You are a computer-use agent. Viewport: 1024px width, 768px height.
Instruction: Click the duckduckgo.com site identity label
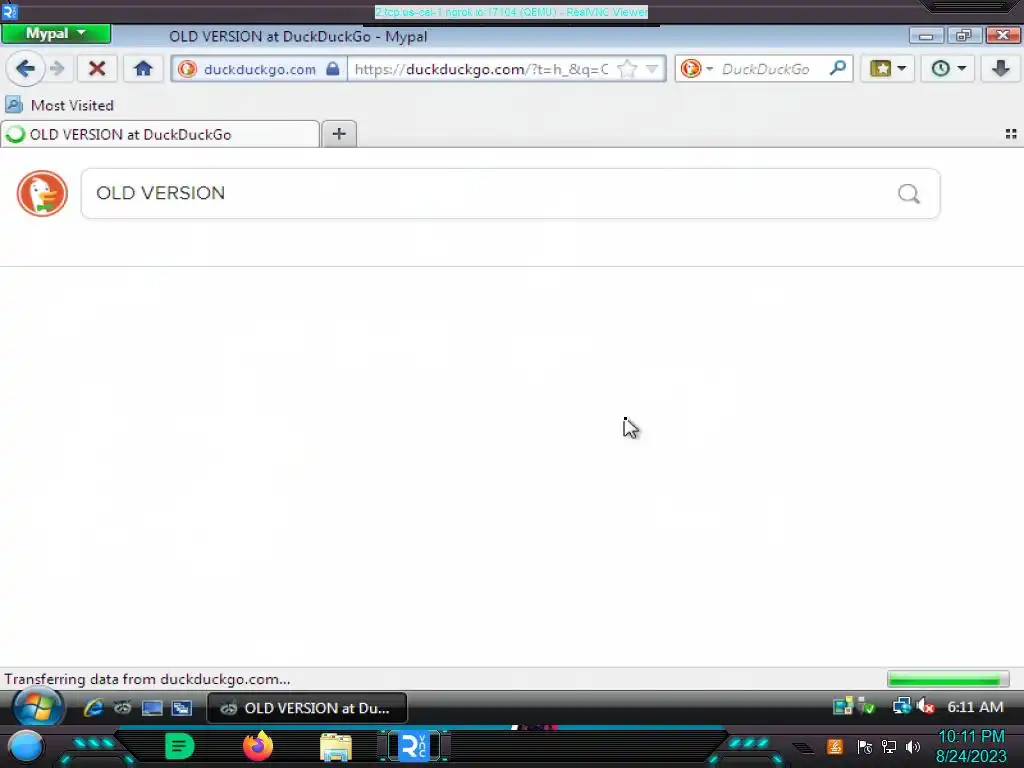click(x=259, y=69)
